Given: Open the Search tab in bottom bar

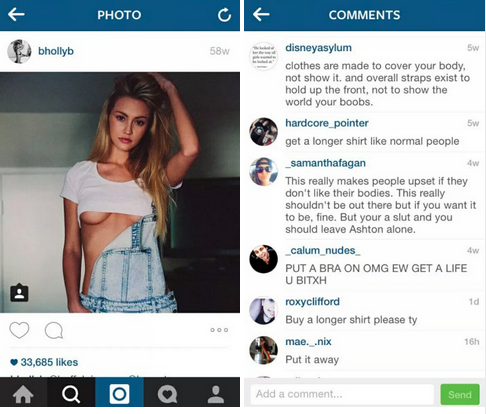Looking at the screenshot, I should click(71, 394).
